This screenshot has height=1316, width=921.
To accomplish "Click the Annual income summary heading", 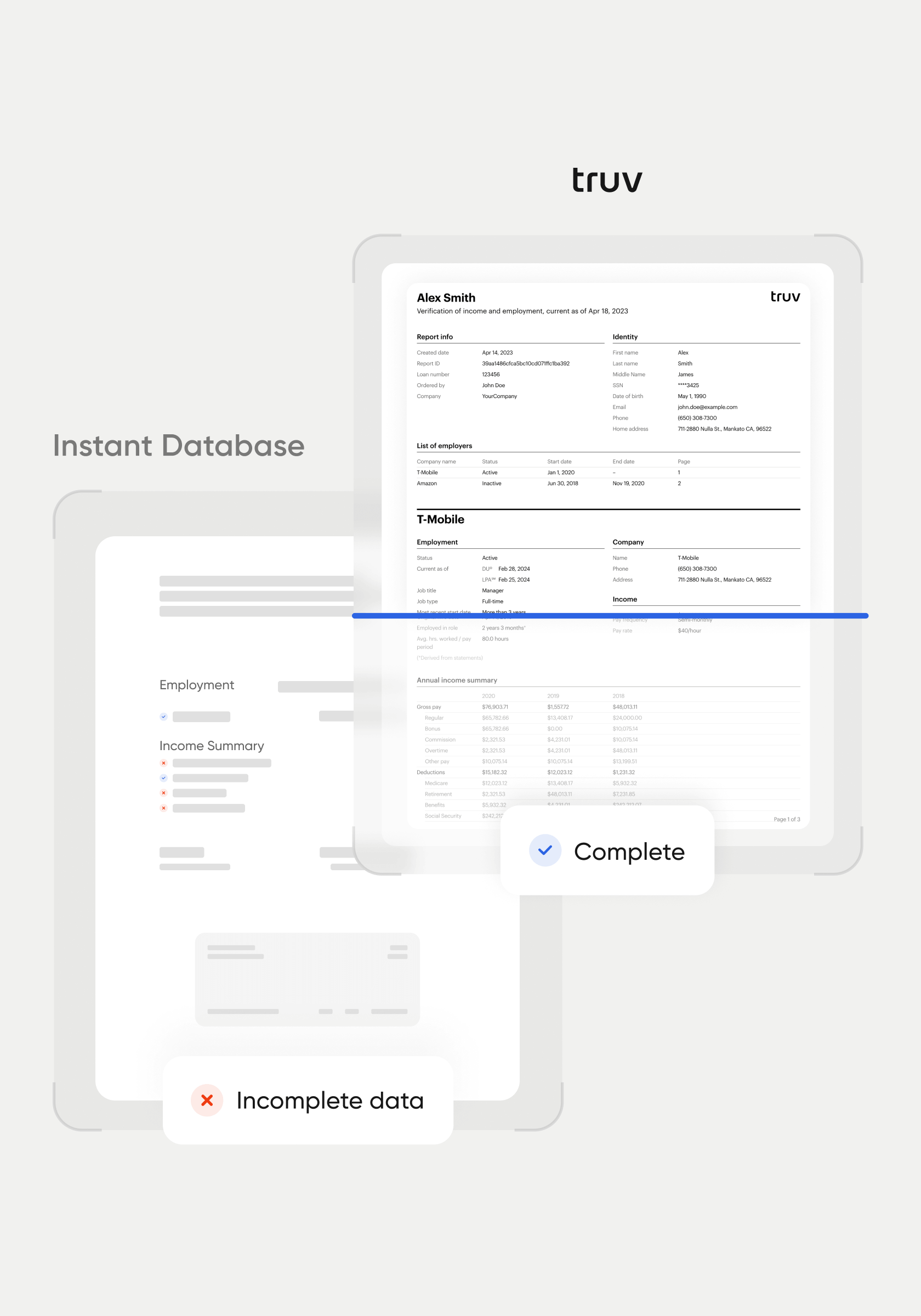I will click(x=457, y=680).
